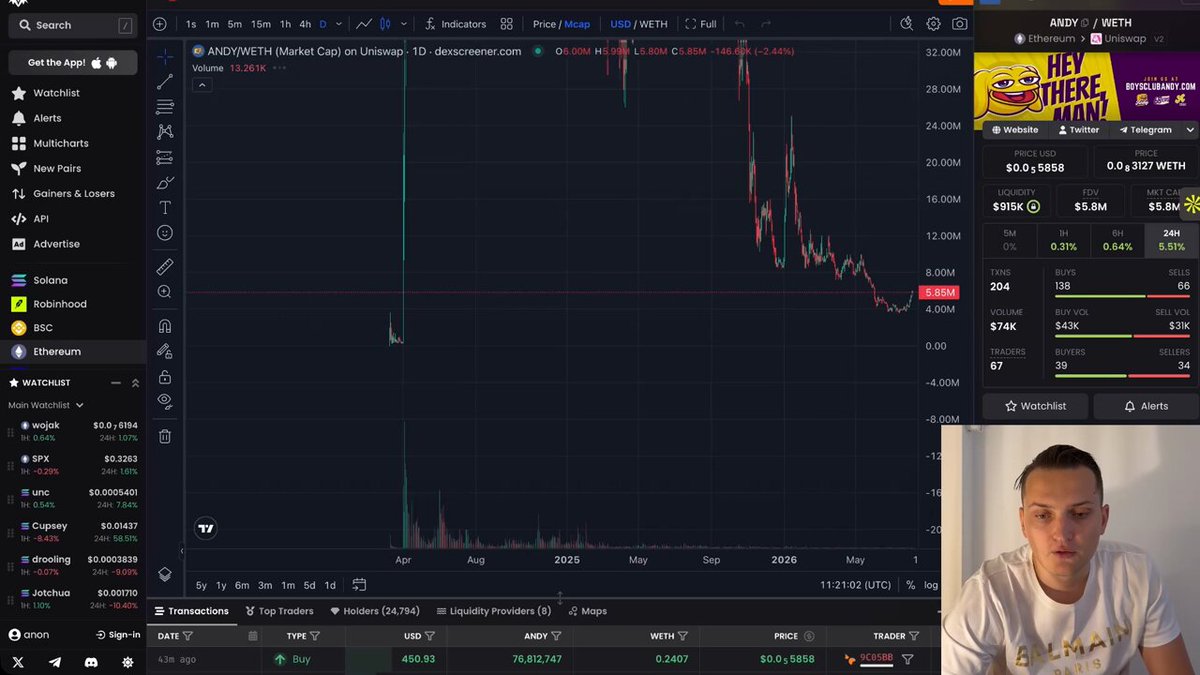Pick the text annotation tool

[x=165, y=208]
